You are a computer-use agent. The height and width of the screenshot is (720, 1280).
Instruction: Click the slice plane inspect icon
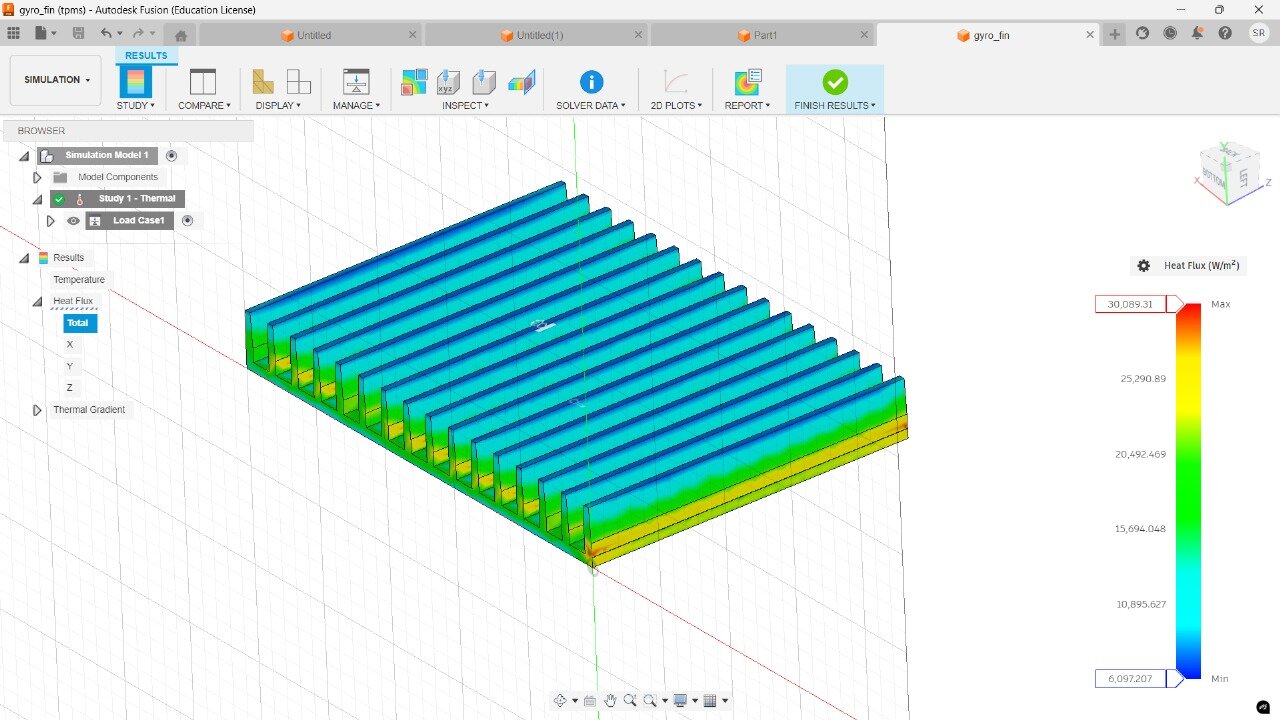point(521,82)
